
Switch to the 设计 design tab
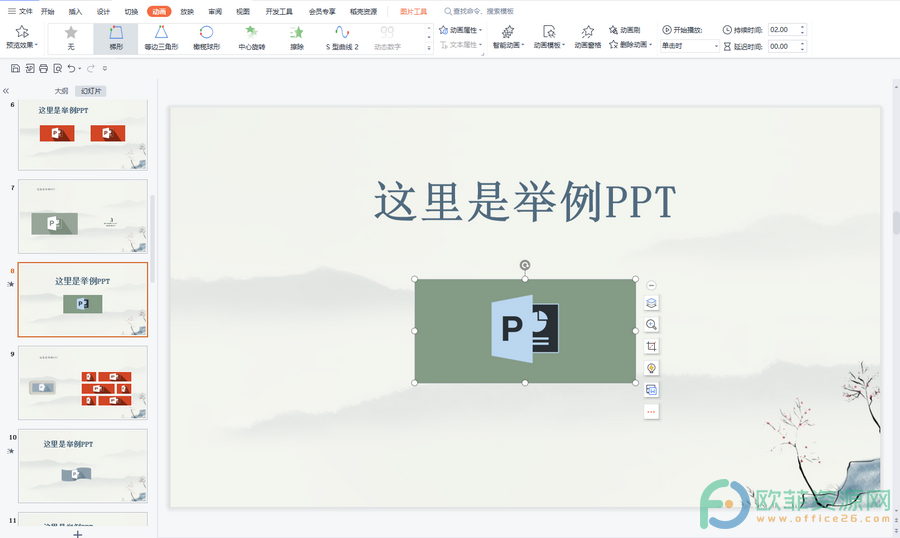coord(103,11)
